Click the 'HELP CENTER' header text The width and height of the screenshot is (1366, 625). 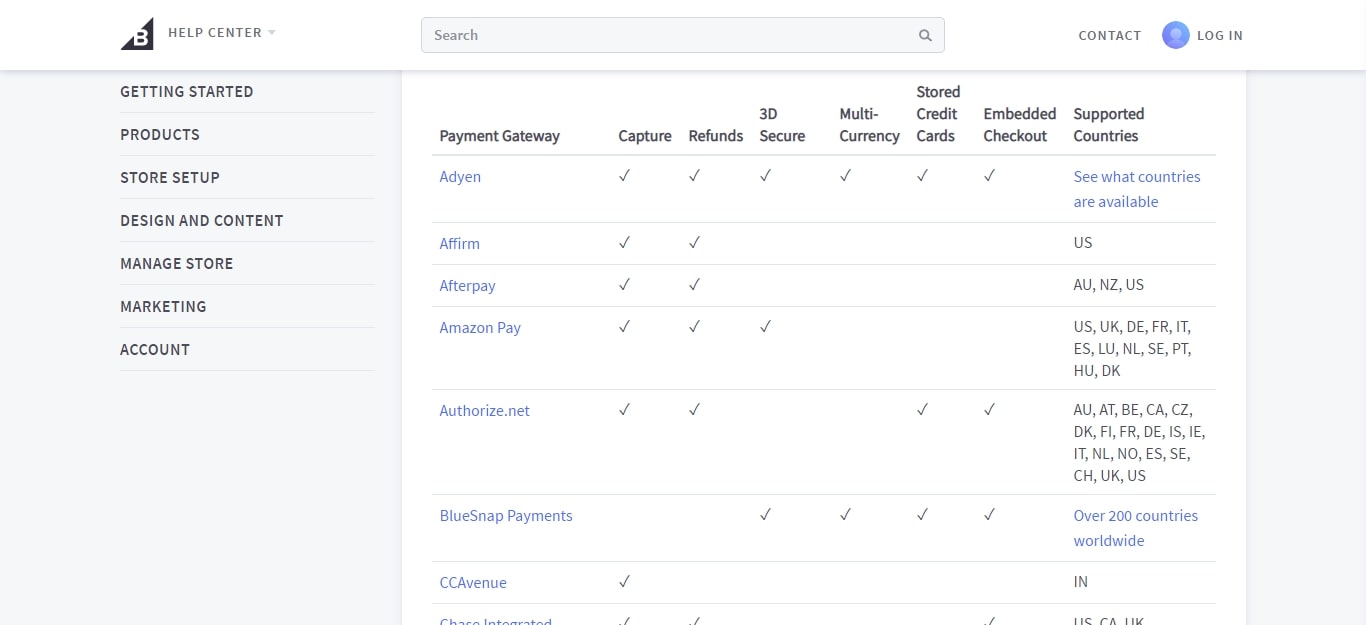pos(215,33)
